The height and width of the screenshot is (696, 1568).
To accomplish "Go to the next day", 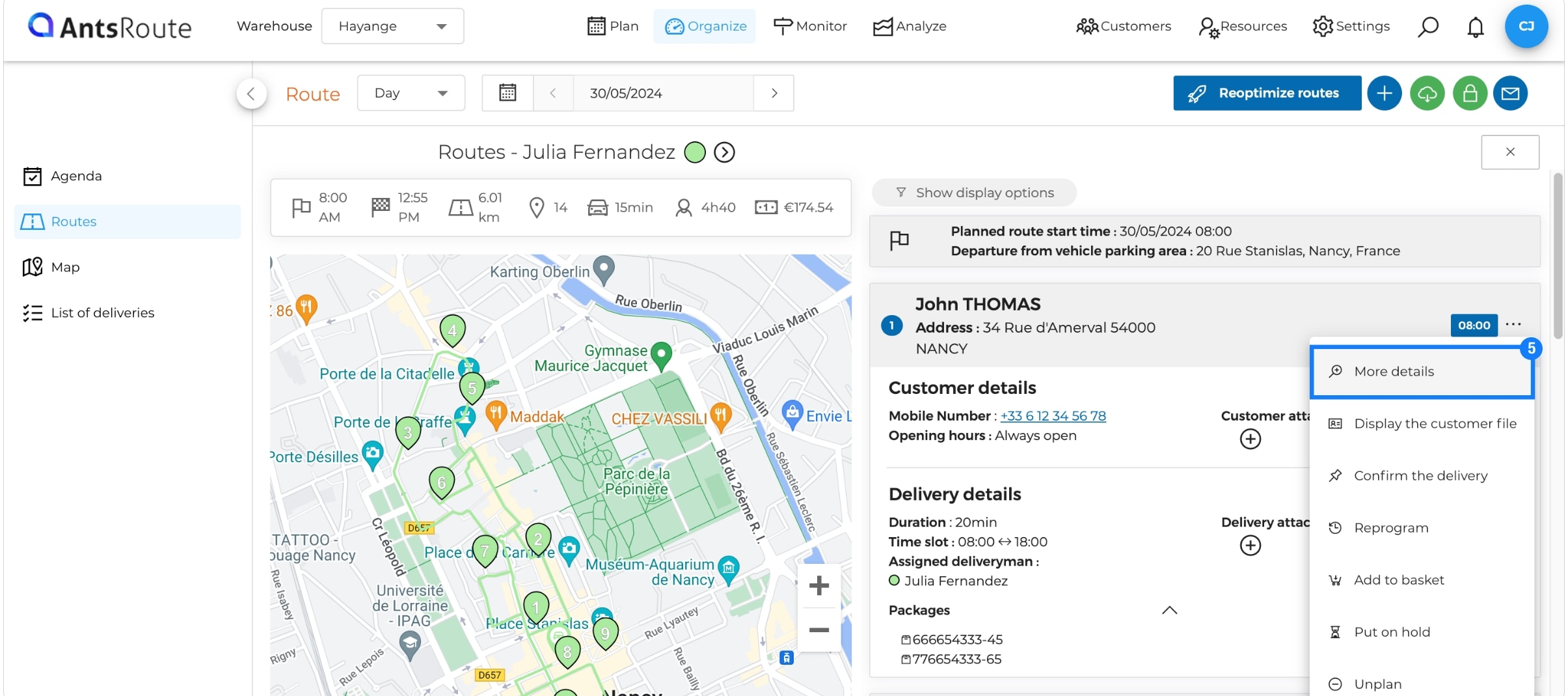I will (x=774, y=93).
